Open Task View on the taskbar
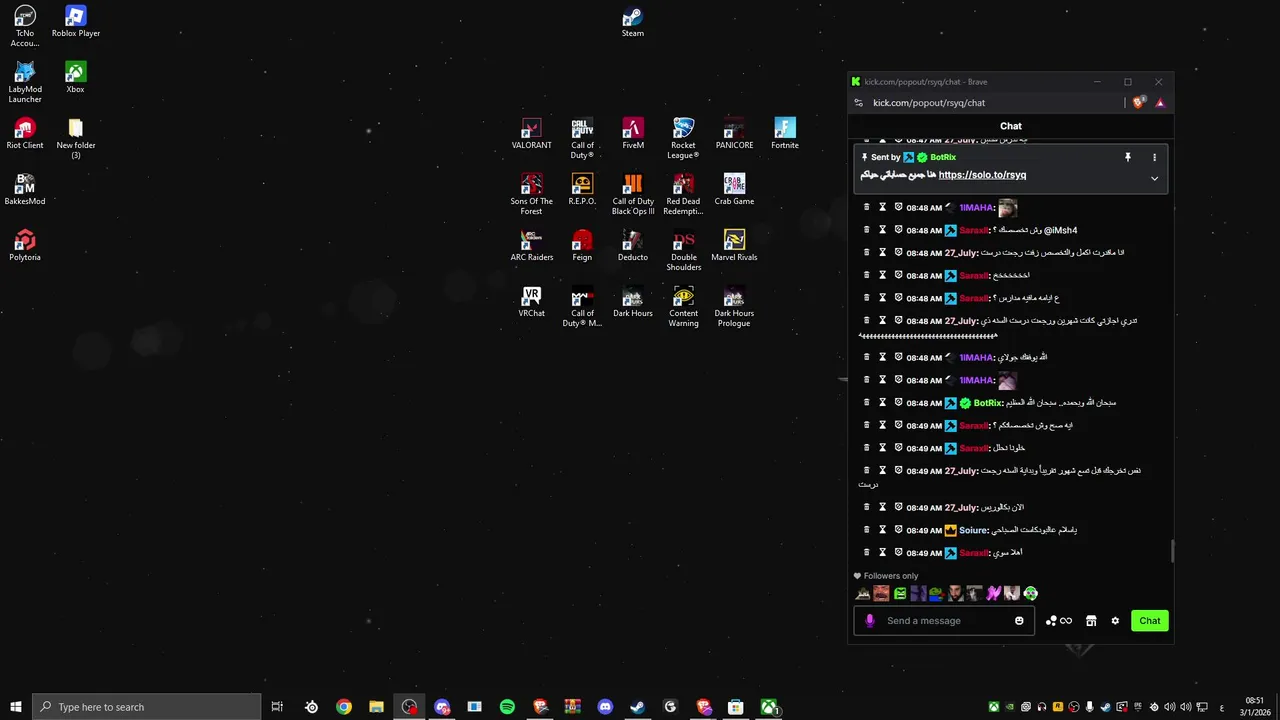 (x=277, y=707)
